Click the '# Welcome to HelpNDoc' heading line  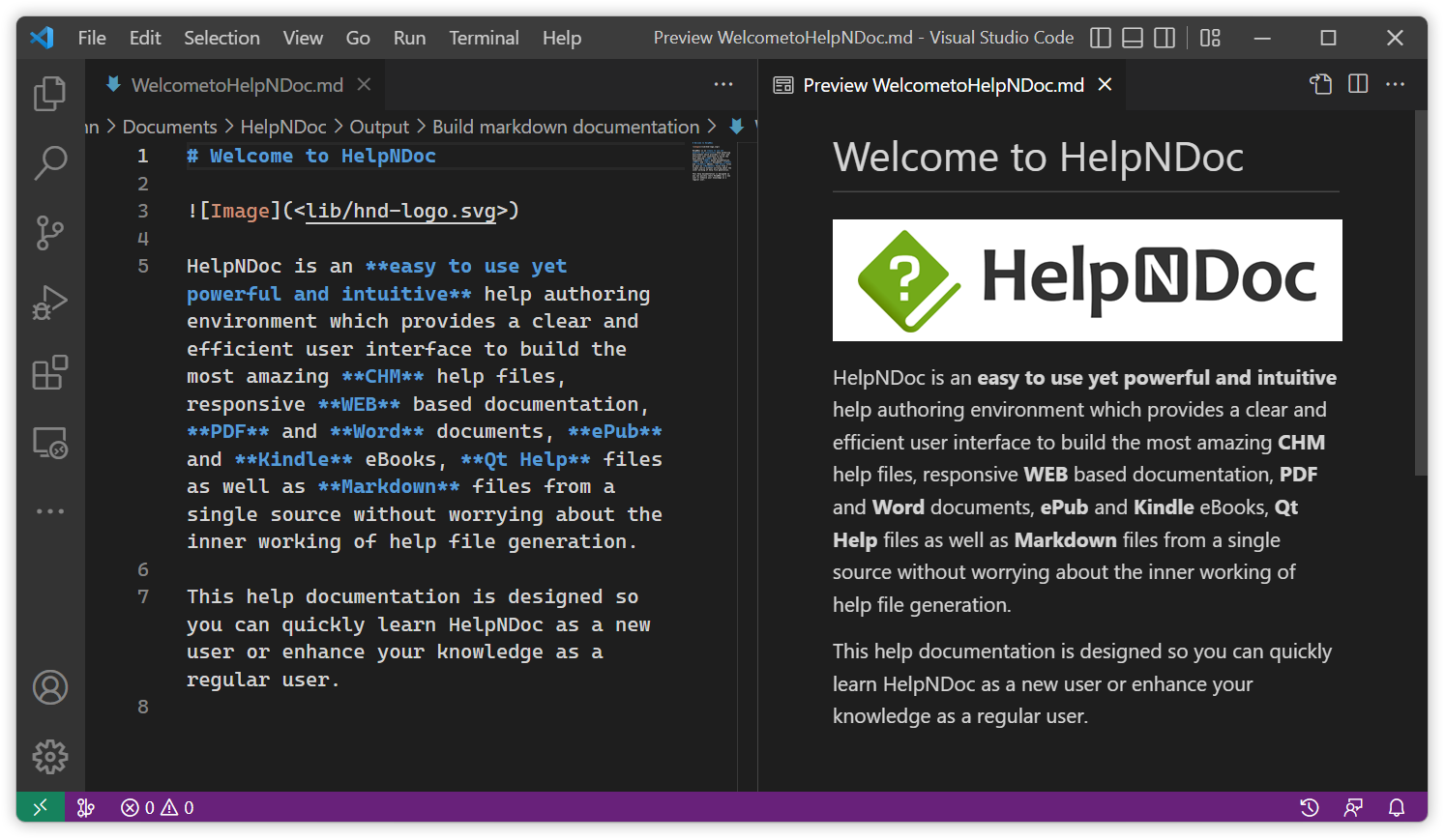pyautogui.click(x=311, y=156)
